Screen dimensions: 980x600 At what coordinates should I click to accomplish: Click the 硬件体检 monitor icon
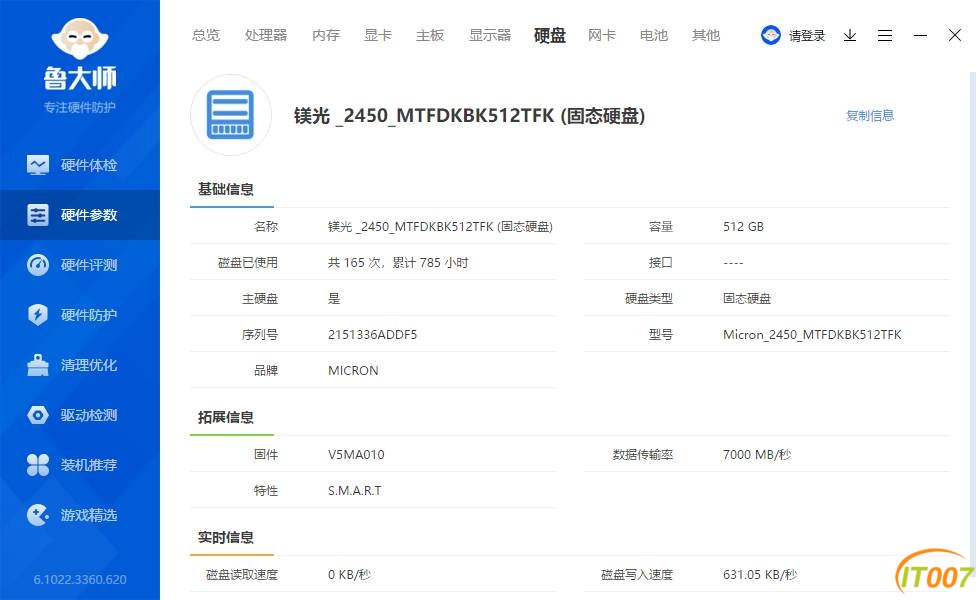pos(38,165)
